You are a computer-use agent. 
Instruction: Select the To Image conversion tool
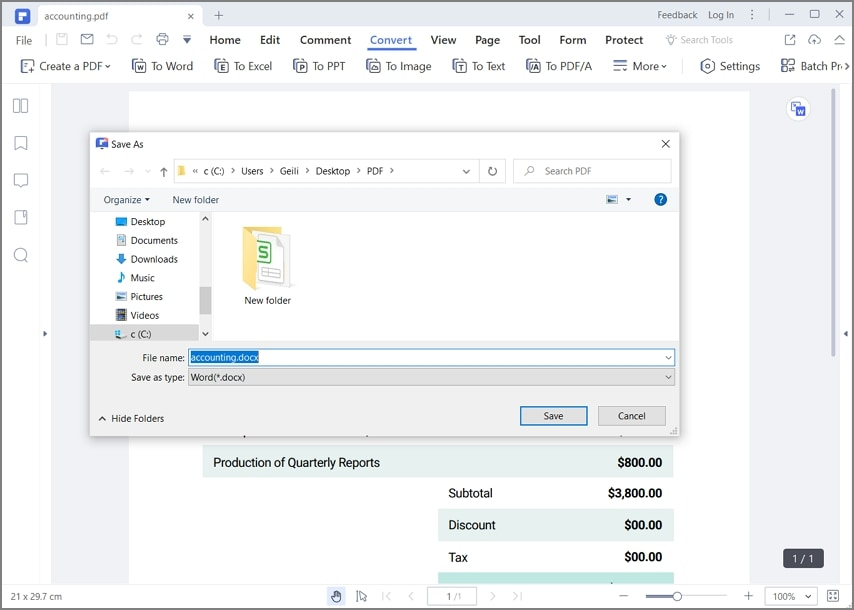398,65
